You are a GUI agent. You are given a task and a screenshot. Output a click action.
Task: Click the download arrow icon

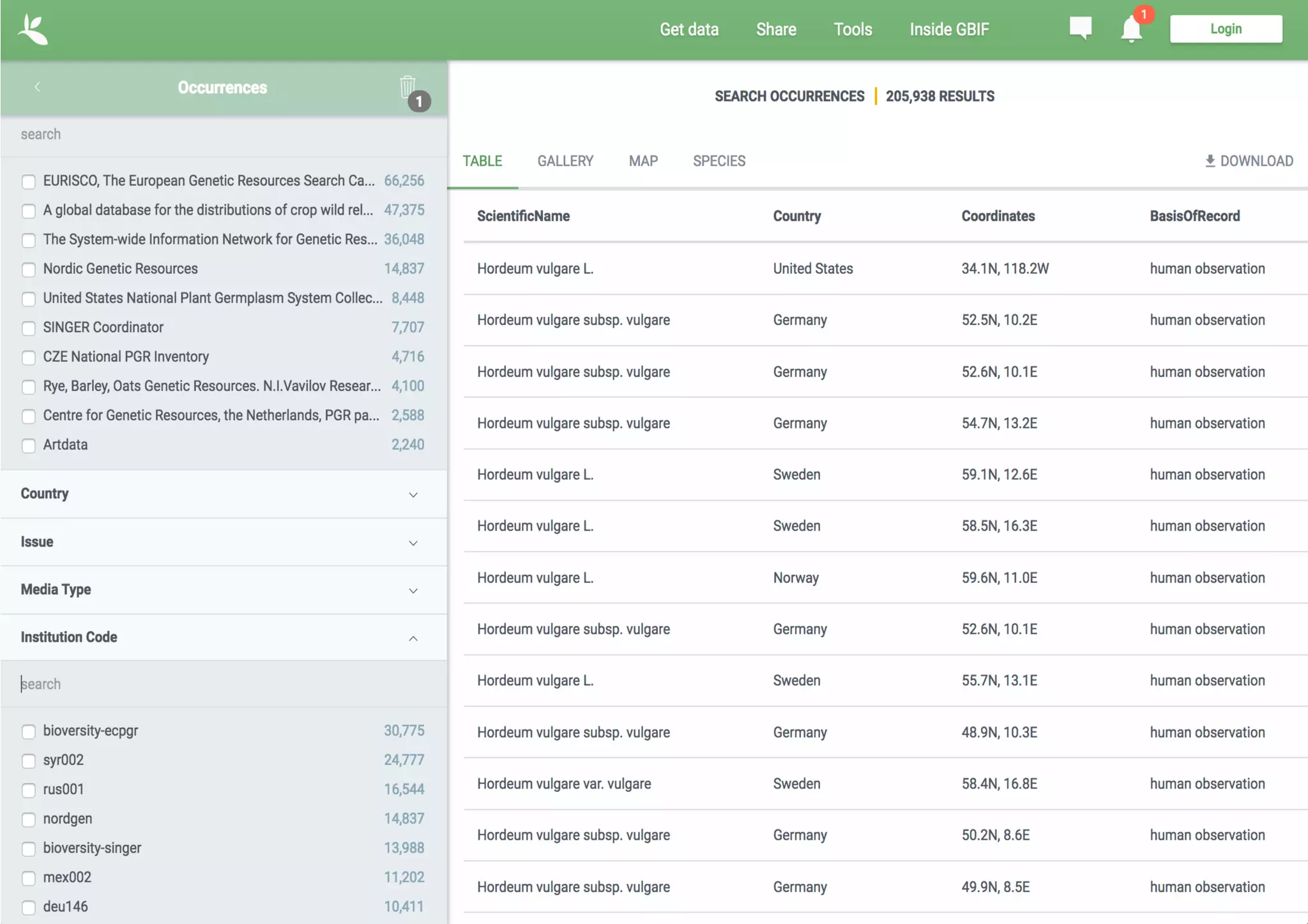[1210, 161]
